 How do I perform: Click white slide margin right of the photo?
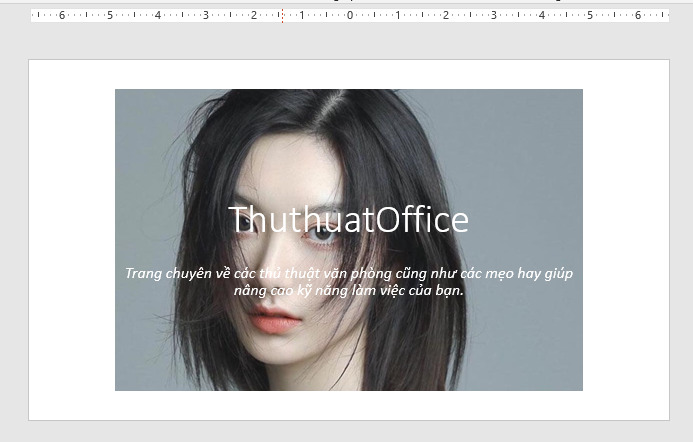625,240
